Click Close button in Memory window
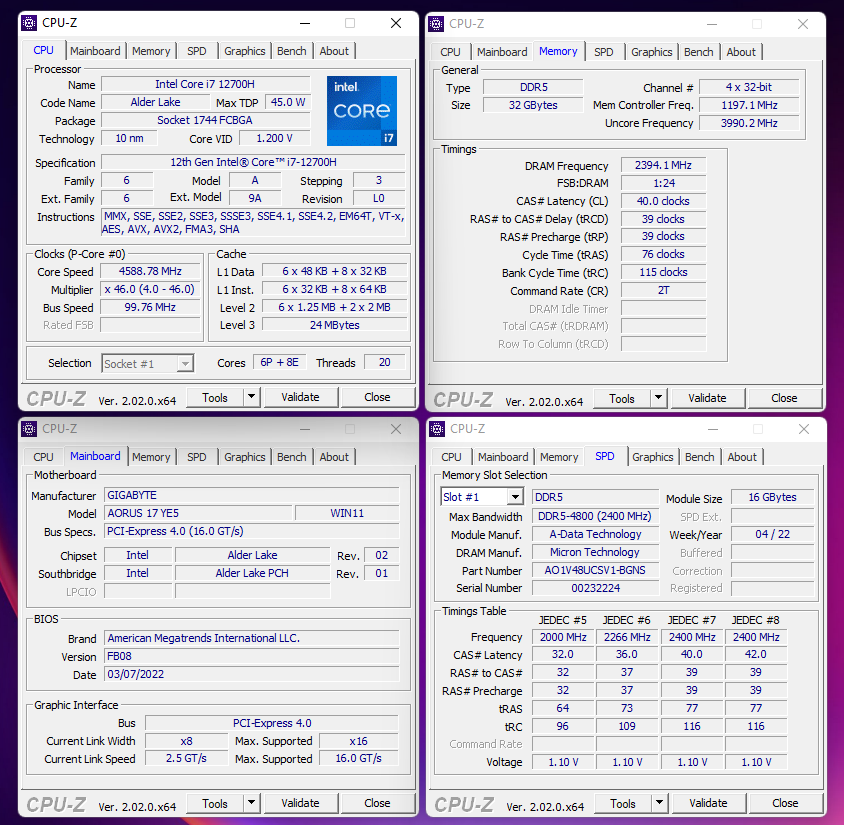The height and width of the screenshot is (825, 844). [x=784, y=398]
